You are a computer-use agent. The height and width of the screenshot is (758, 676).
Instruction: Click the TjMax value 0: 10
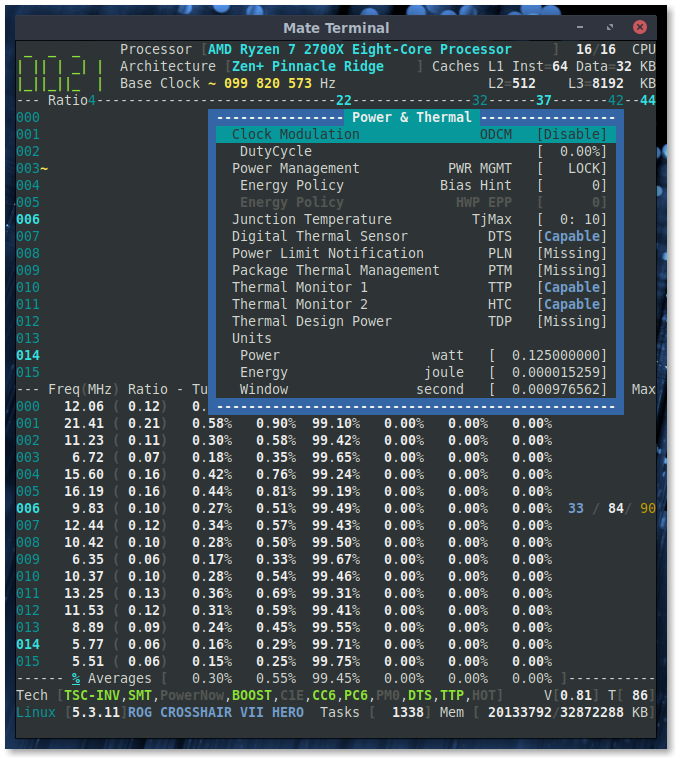point(572,219)
